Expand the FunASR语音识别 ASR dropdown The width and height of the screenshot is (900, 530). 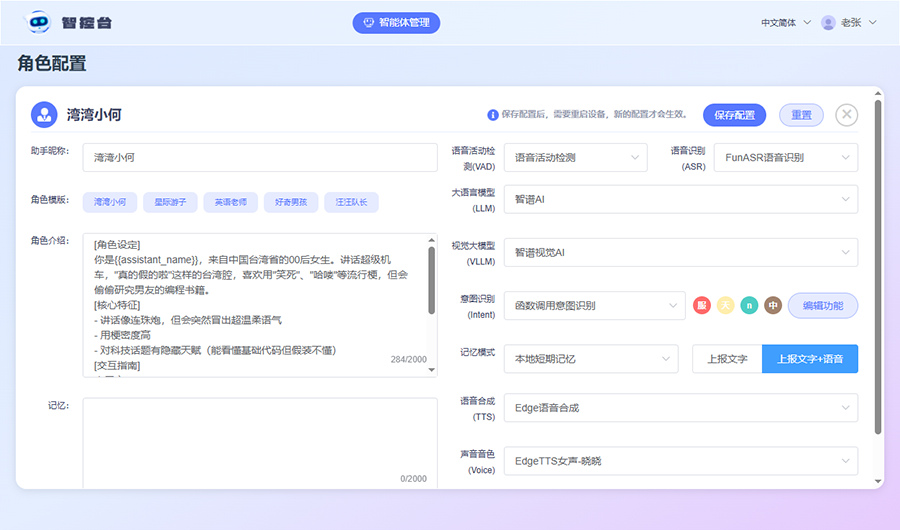tap(785, 157)
